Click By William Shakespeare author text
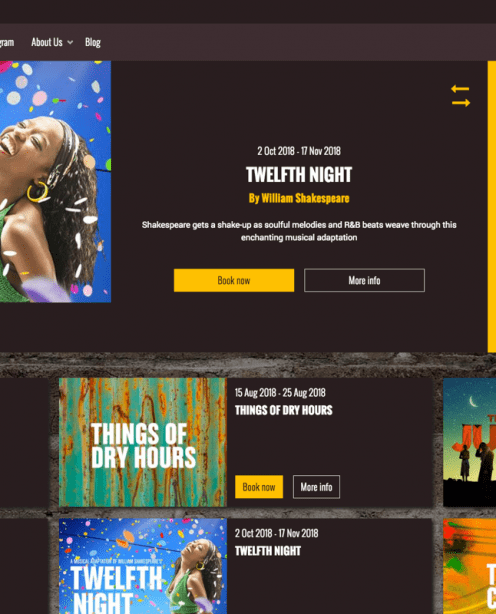 click(299, 198)
